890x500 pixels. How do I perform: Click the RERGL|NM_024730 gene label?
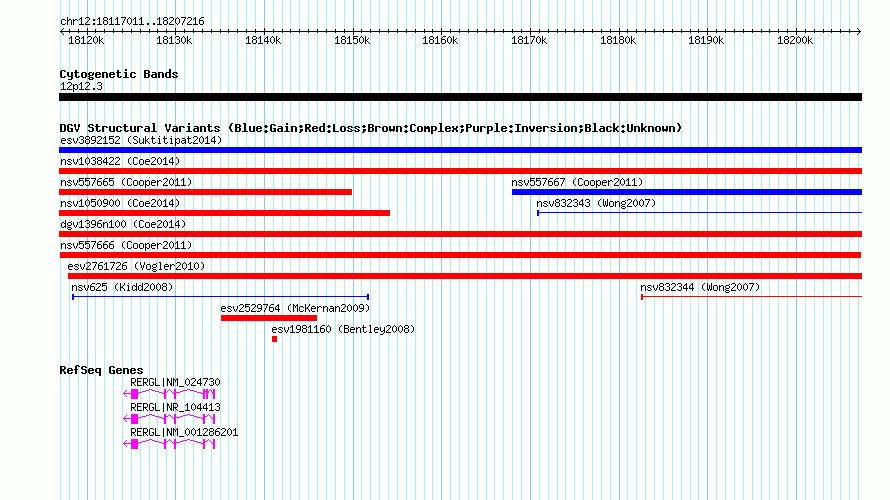175,383
